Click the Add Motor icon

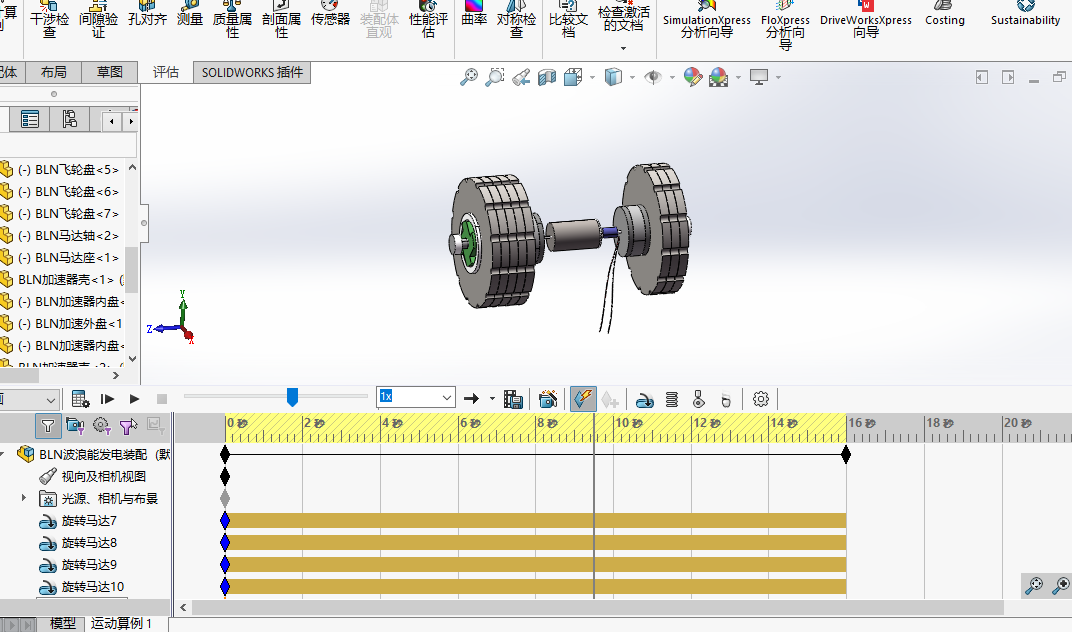644,399
